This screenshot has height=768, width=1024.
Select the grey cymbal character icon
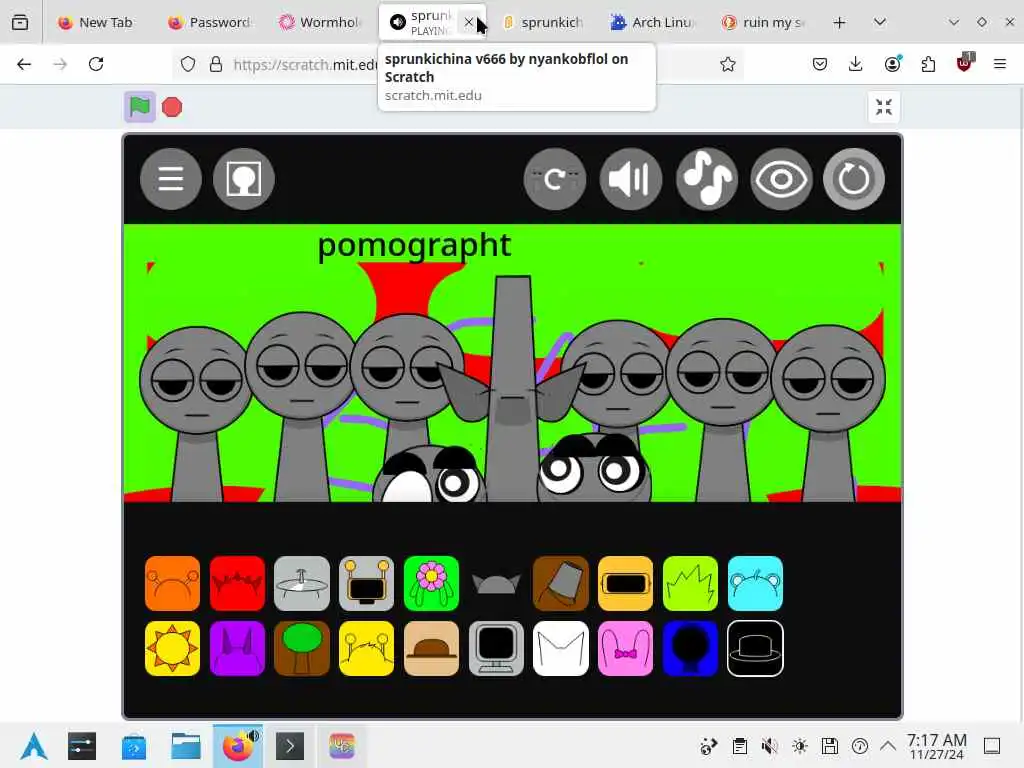coord(302,583)
